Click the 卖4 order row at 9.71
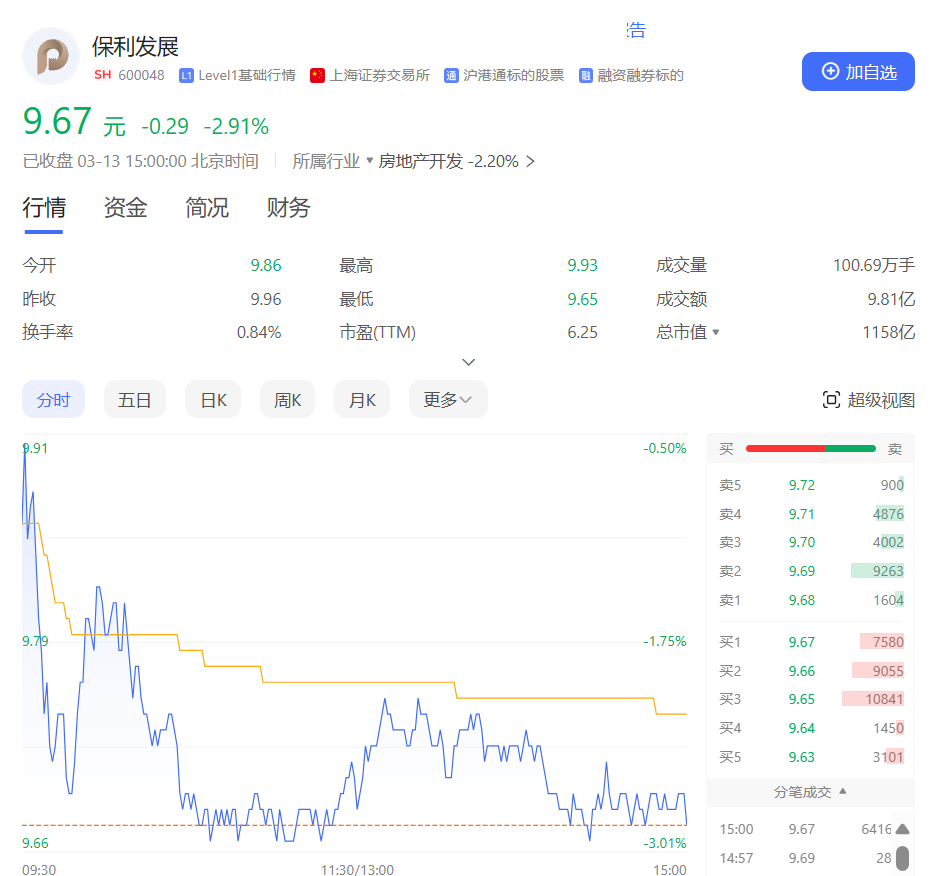This screenshot has height=876, width=936. click(811, 514)
